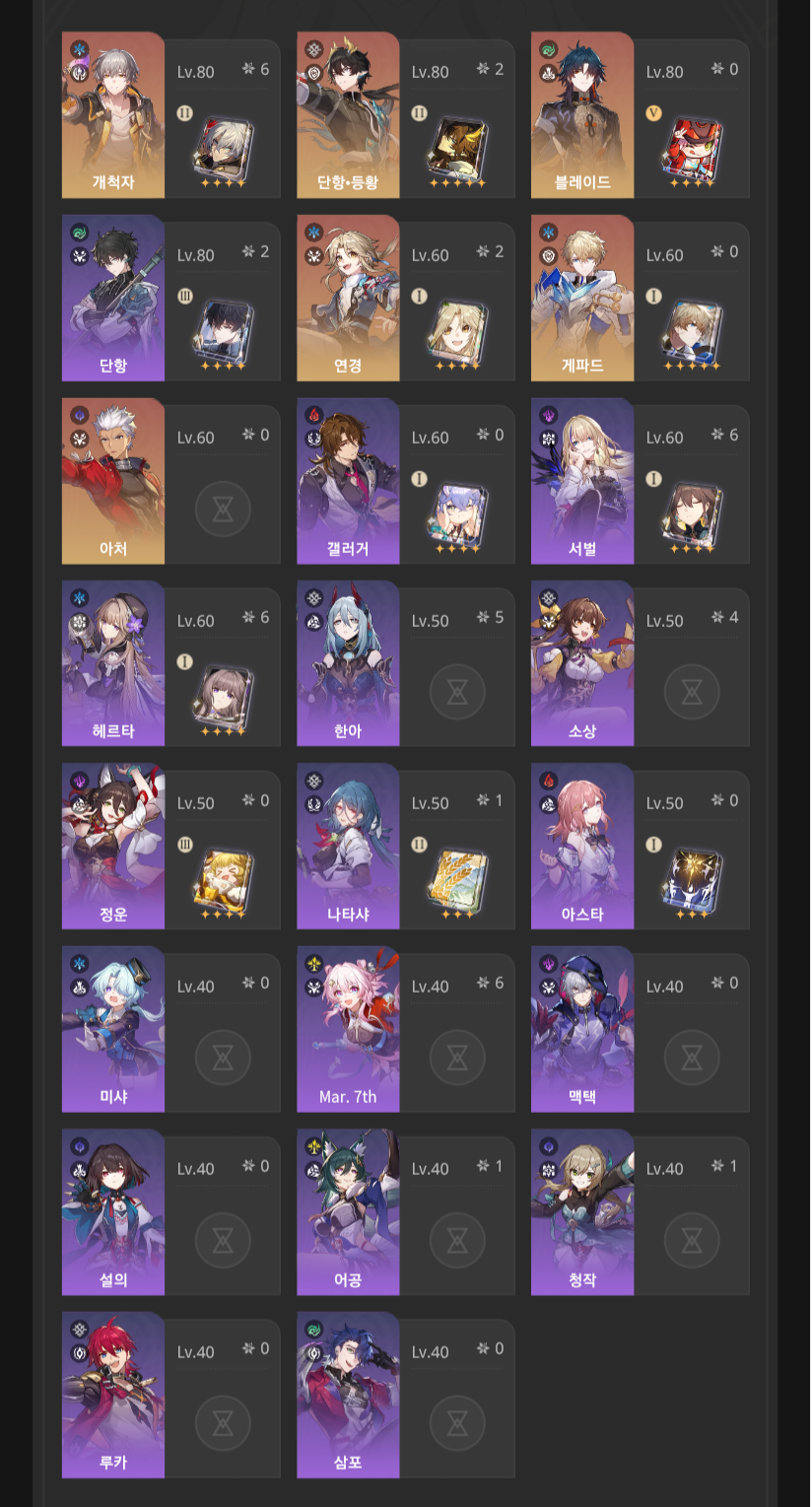Click the light cone icon next to 아스타

[x=692, y=877]
